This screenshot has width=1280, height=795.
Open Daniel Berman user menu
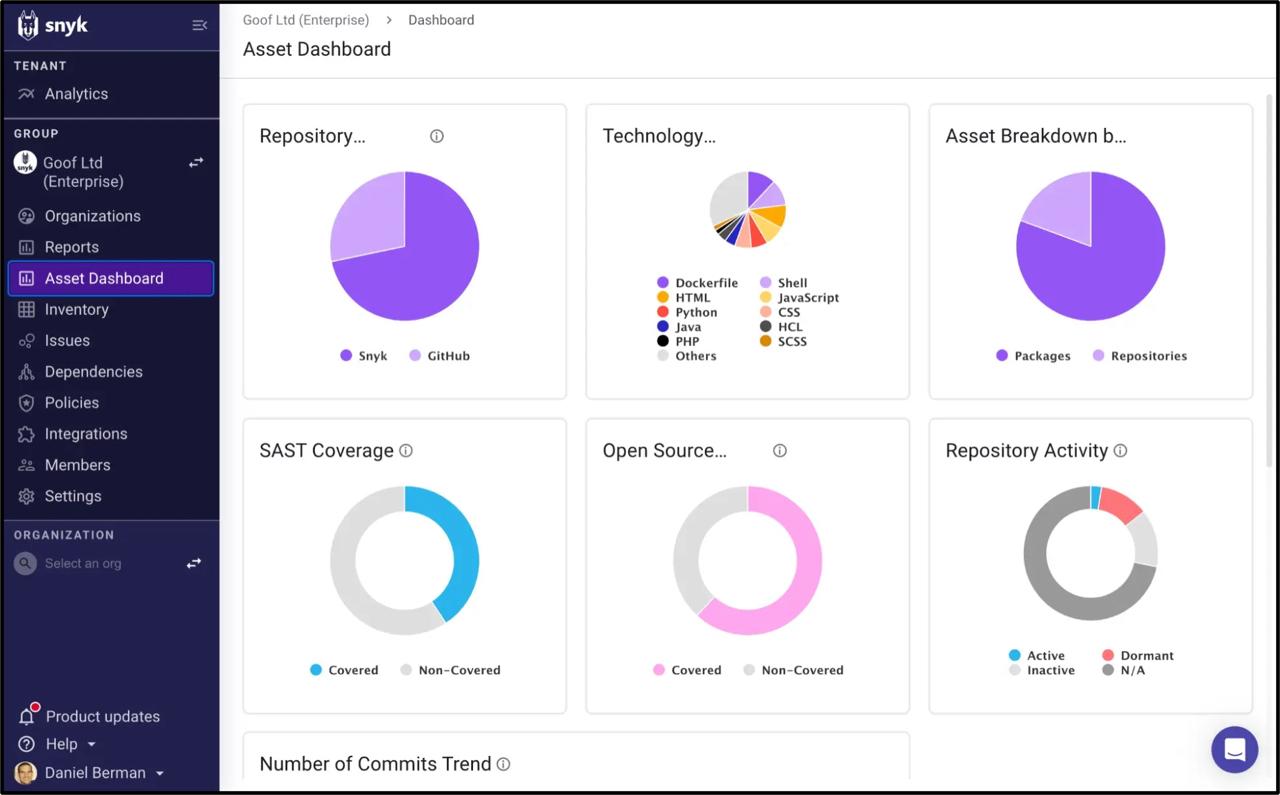tap(105, 772)
